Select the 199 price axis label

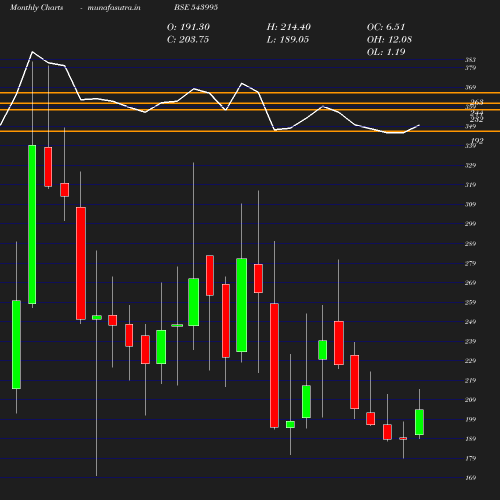point(470,419)
